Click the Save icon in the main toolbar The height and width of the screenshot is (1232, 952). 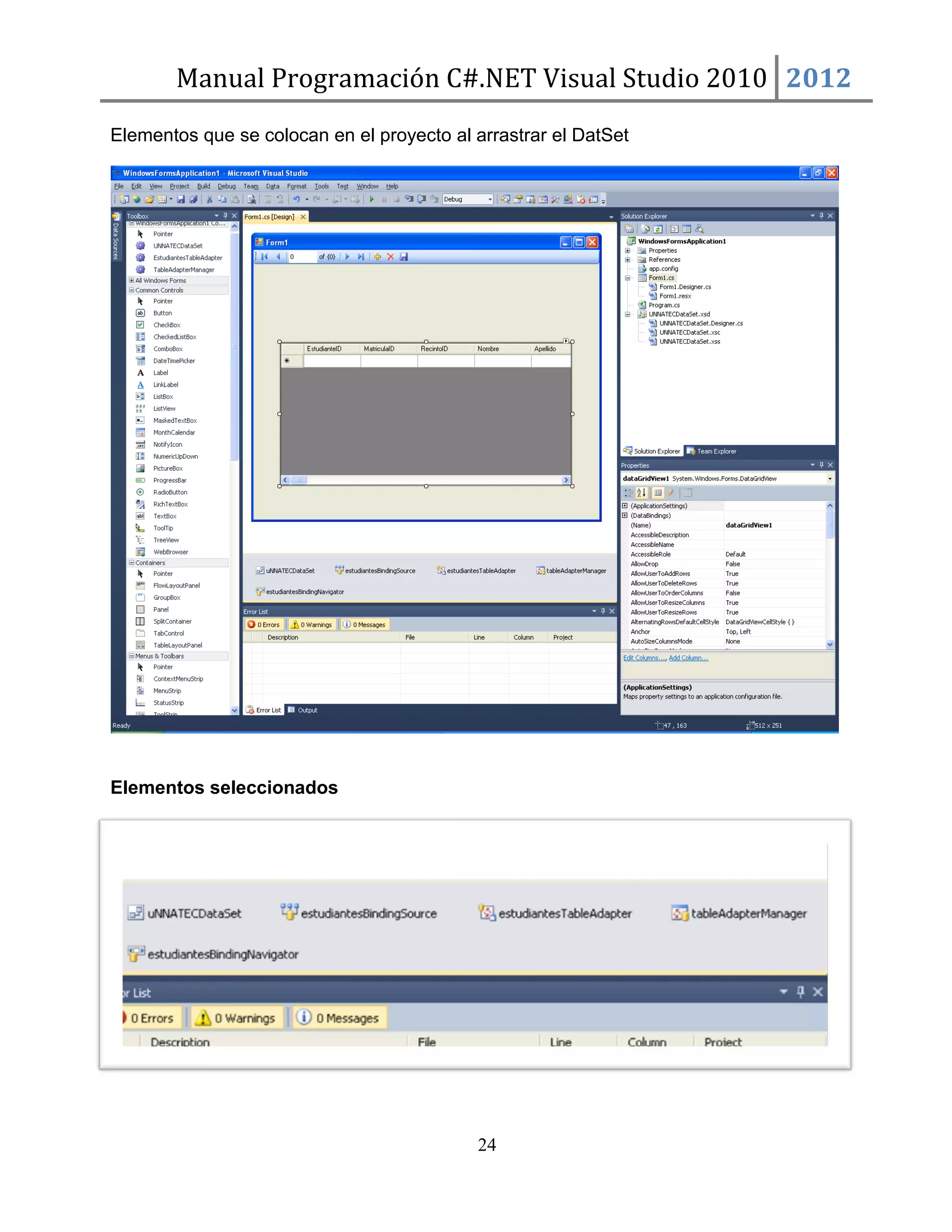tap(181, 199)
